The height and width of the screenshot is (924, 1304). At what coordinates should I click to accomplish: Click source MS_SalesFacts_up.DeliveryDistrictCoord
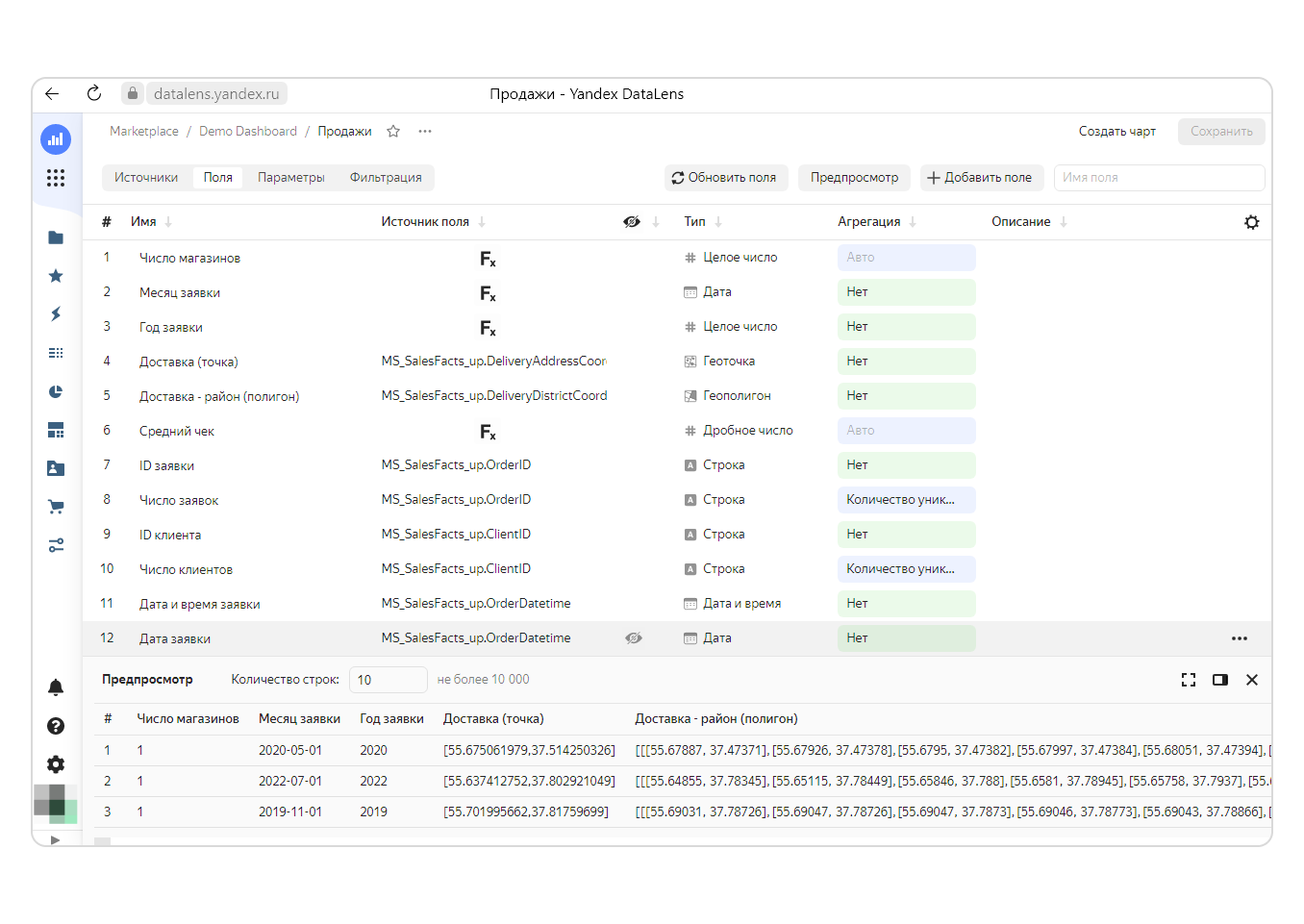click(x=494, y=396)
